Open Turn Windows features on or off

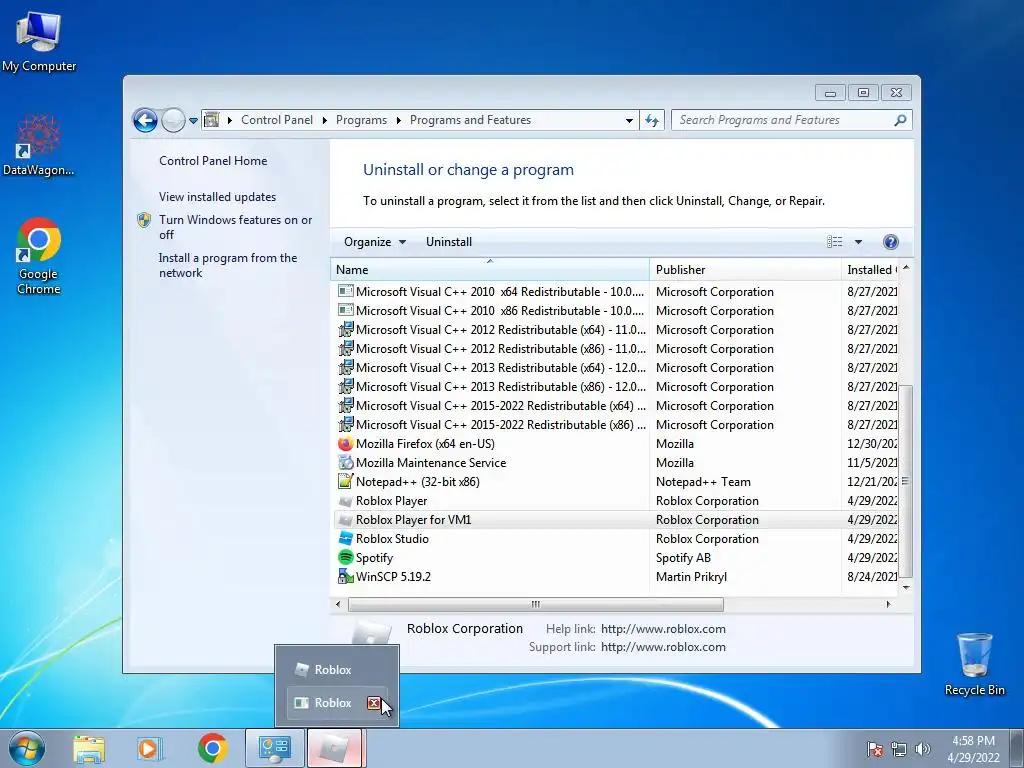click(x=235, y=227)
